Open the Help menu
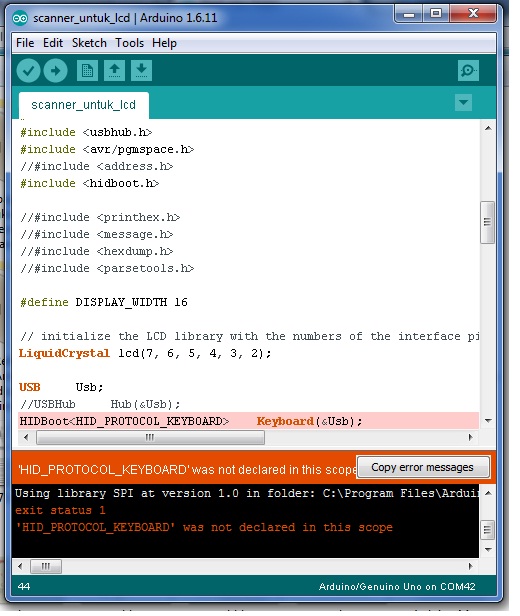Image resolution: width=520 pixels, height=616 pixels. 164,42
